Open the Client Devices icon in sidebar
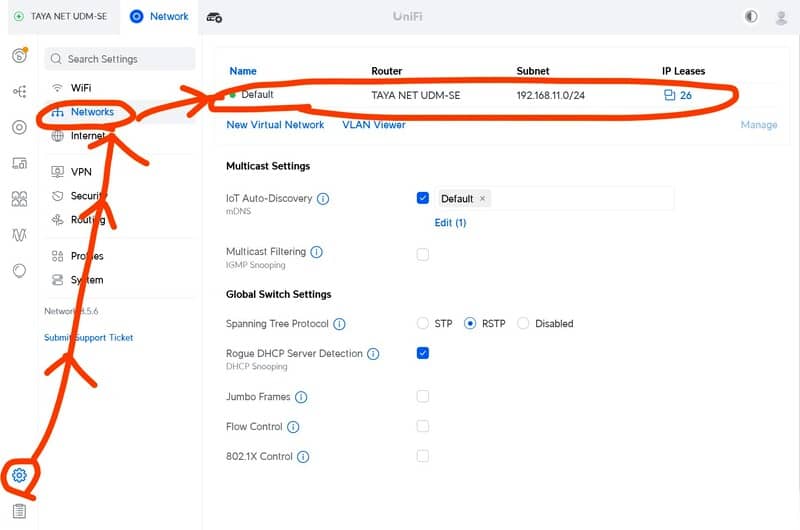The height and width of the screenshot is (530, 800). point(19,163)
